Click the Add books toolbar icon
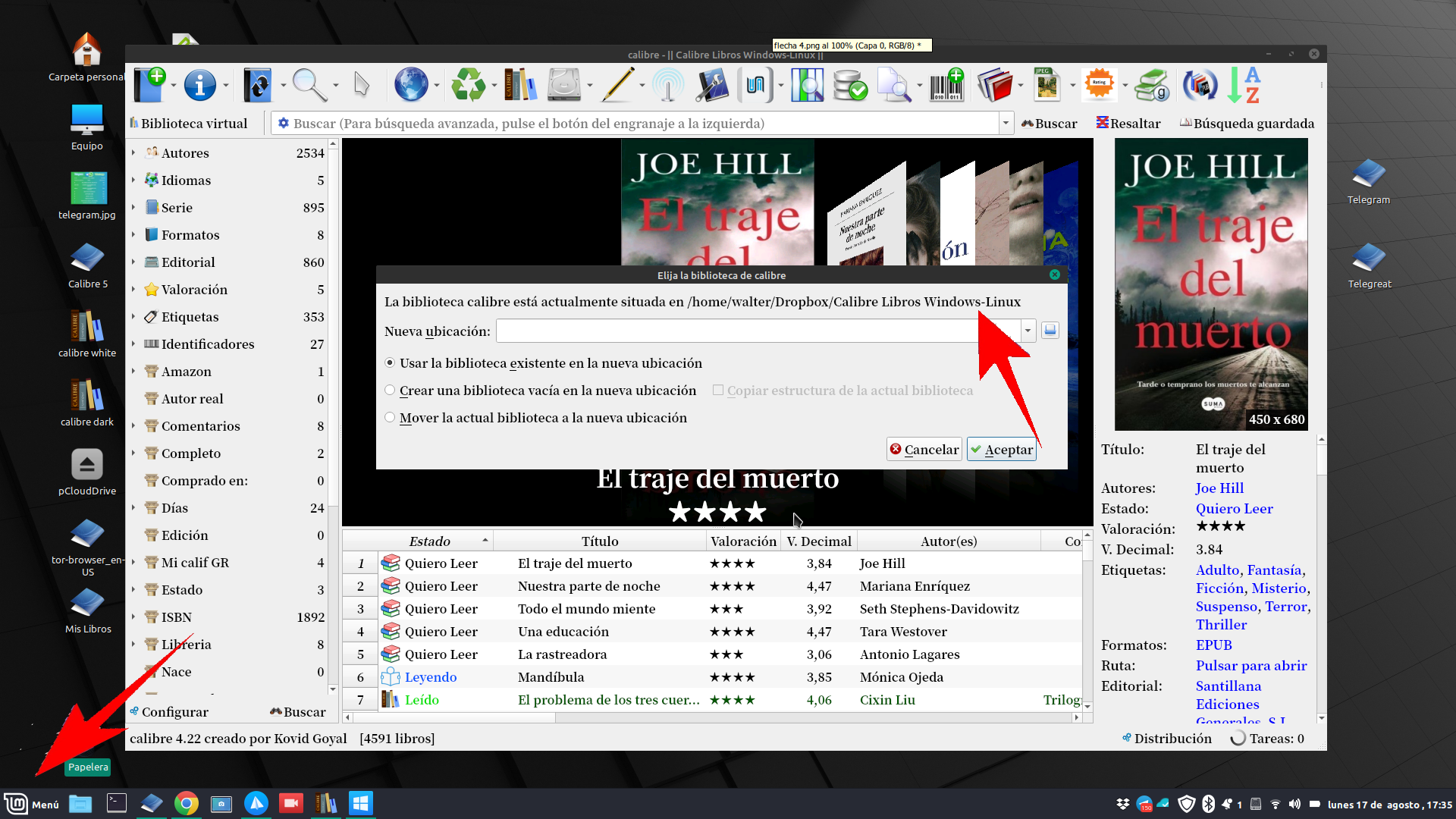The height and width of the screenshot is (819, 1456). [x=150, y=85]
